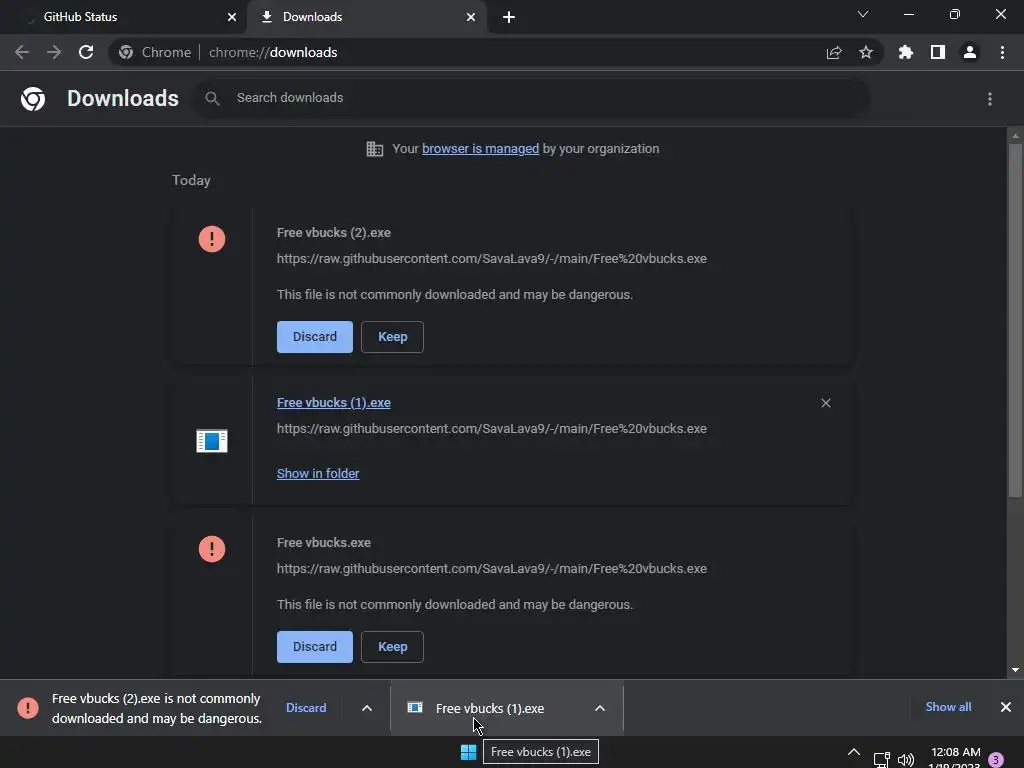This screenshot has width=1024, height=768.
Task: Open the volume tray icon
Action: point(906,760)
